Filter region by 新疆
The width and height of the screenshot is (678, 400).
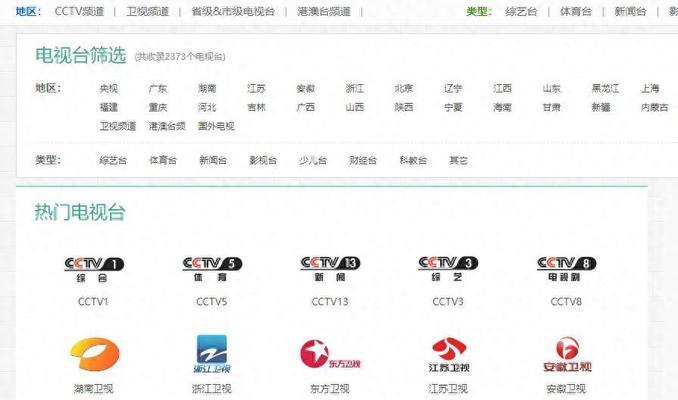click(x=601, y=107)
